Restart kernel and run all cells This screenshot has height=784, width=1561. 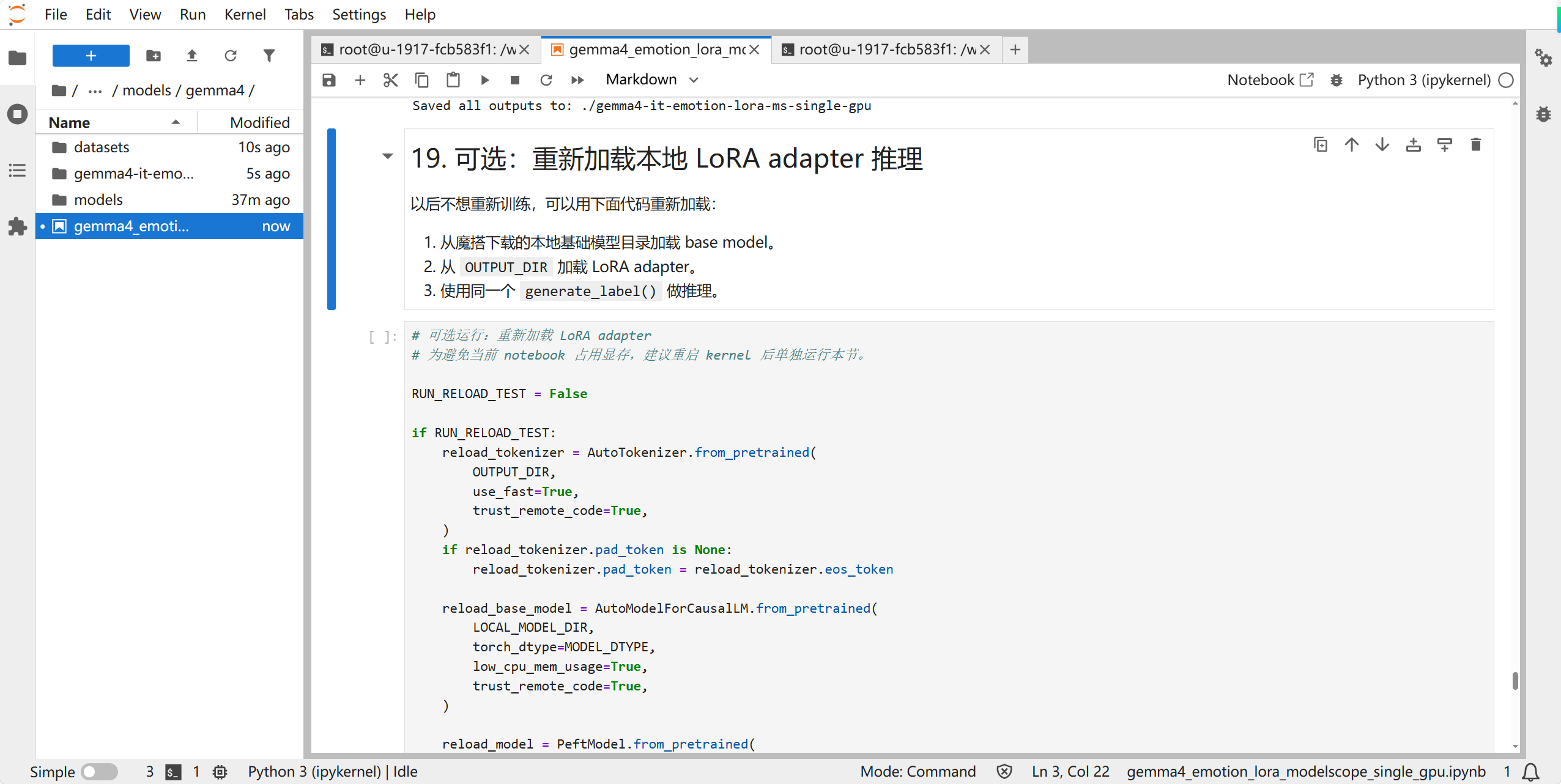(577, 80)
